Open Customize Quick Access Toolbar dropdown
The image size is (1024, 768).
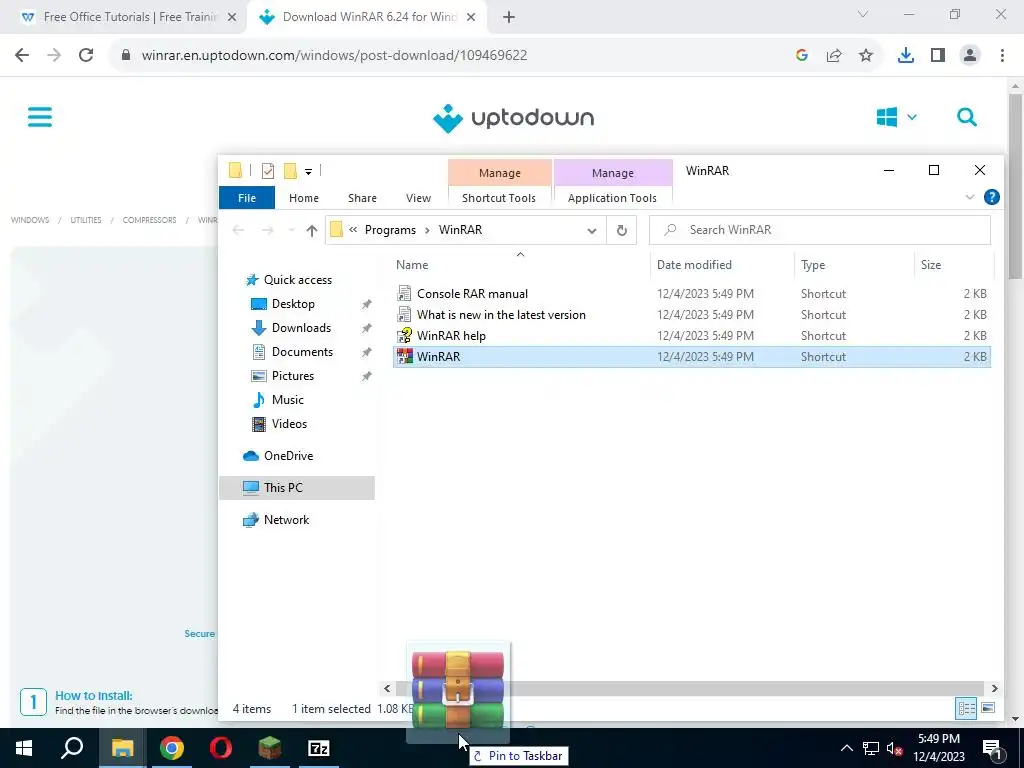point(308,172)
